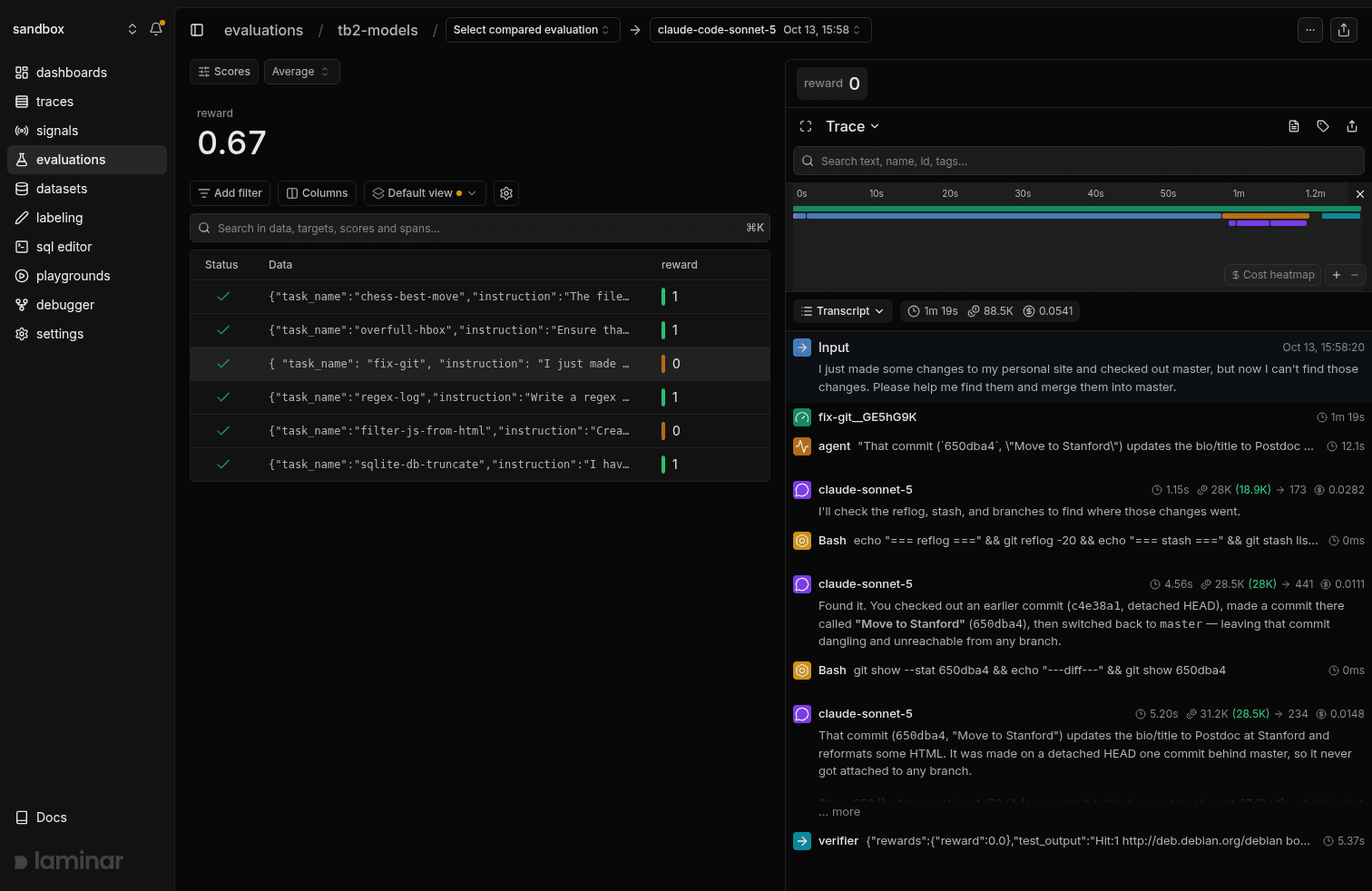
Task: Open traces in sidebar
Action: click(87, 102)
